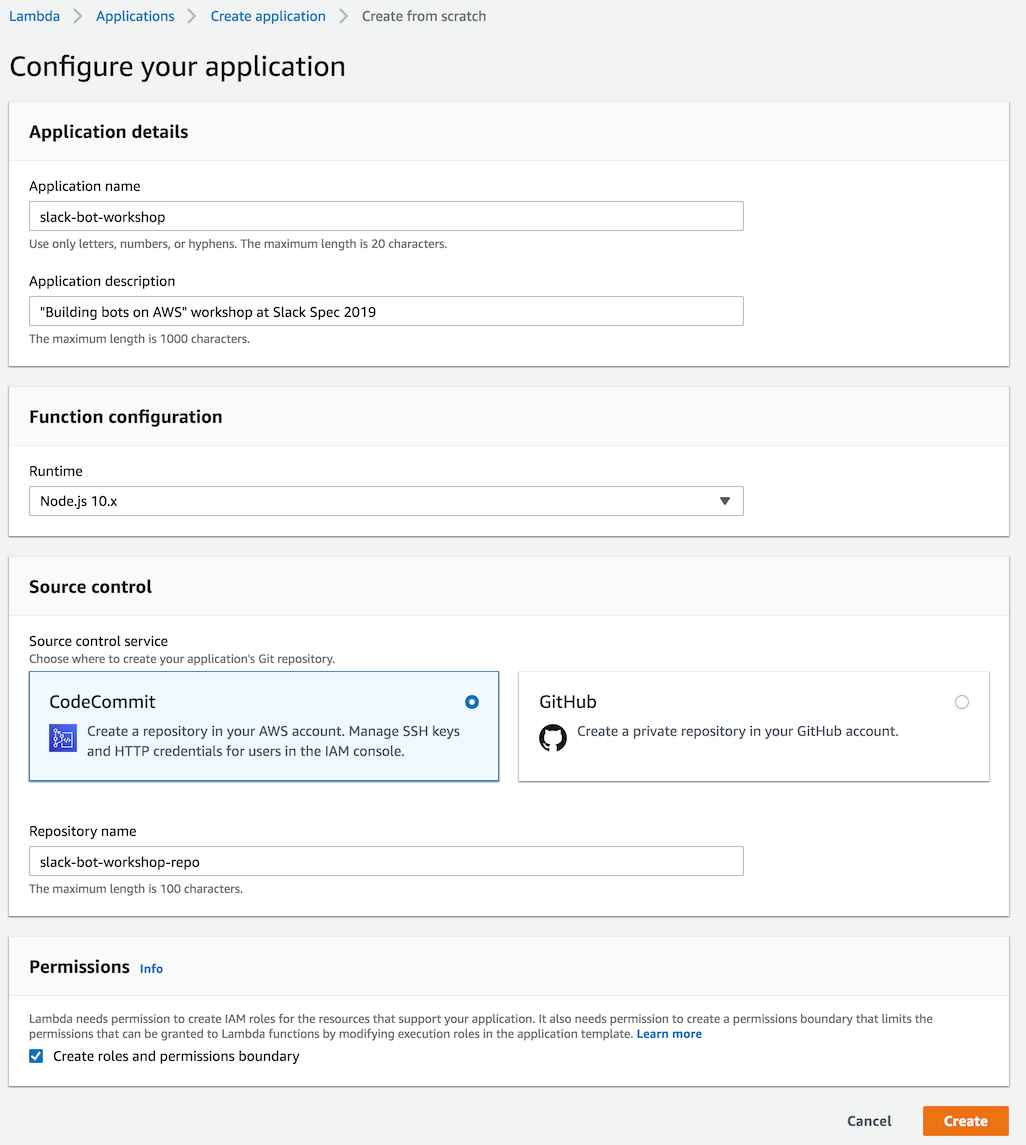Click 'Choose where to create your application's Git repository'
Screen dimensions: 1026x1145
point(182,659)
